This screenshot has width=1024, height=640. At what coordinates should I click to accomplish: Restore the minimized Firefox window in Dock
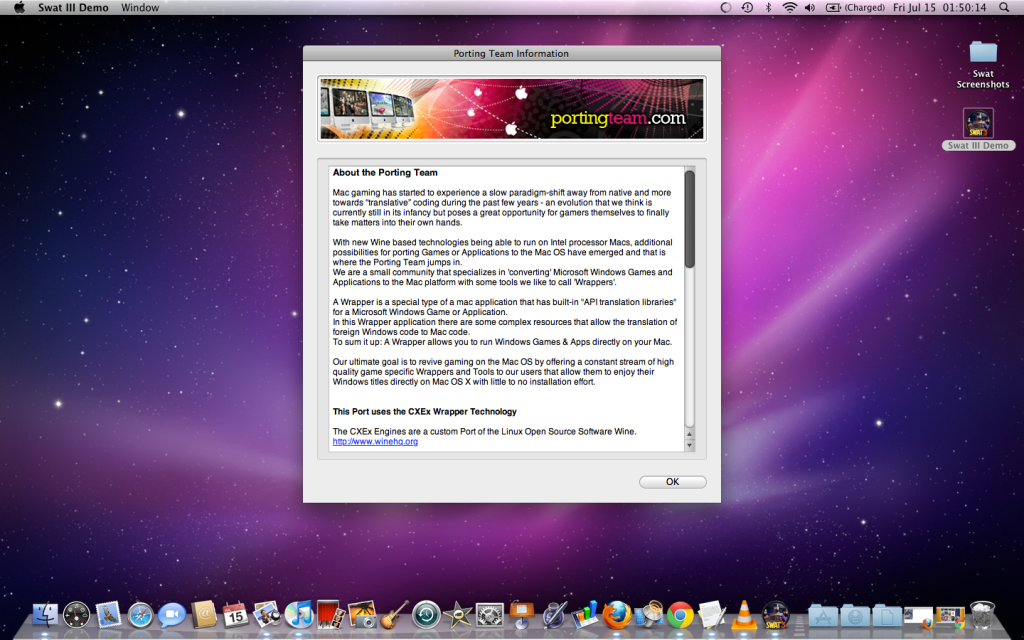click(x=918, y=616)
